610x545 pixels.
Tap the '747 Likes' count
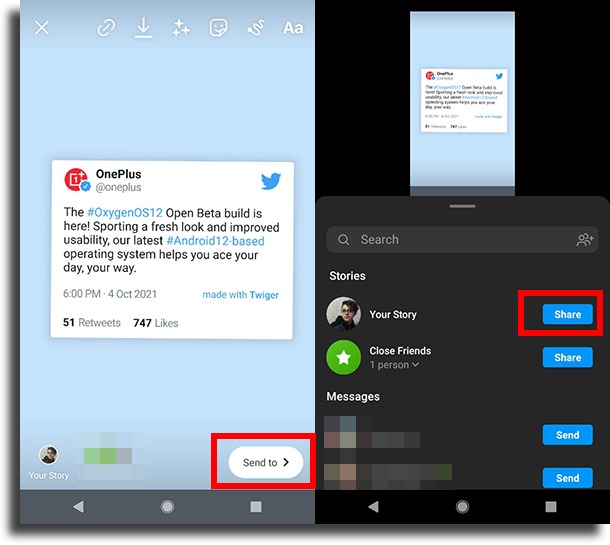pyautogui.click(x=156, y=323)
